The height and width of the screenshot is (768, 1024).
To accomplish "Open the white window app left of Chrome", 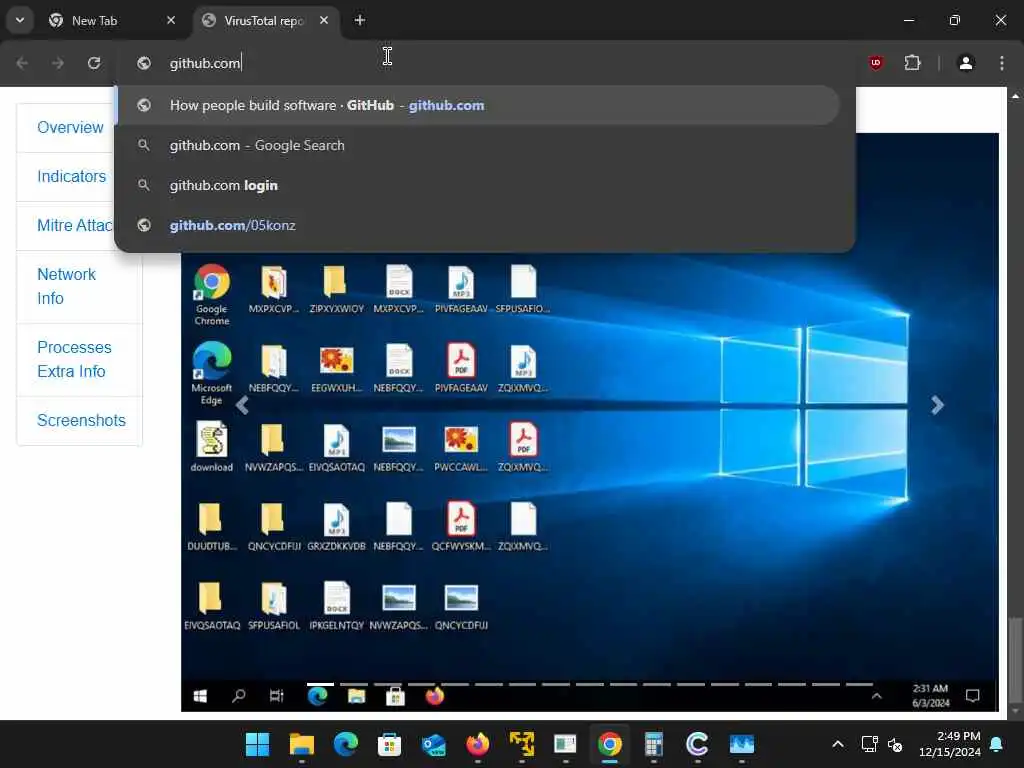I will [566, 744].
